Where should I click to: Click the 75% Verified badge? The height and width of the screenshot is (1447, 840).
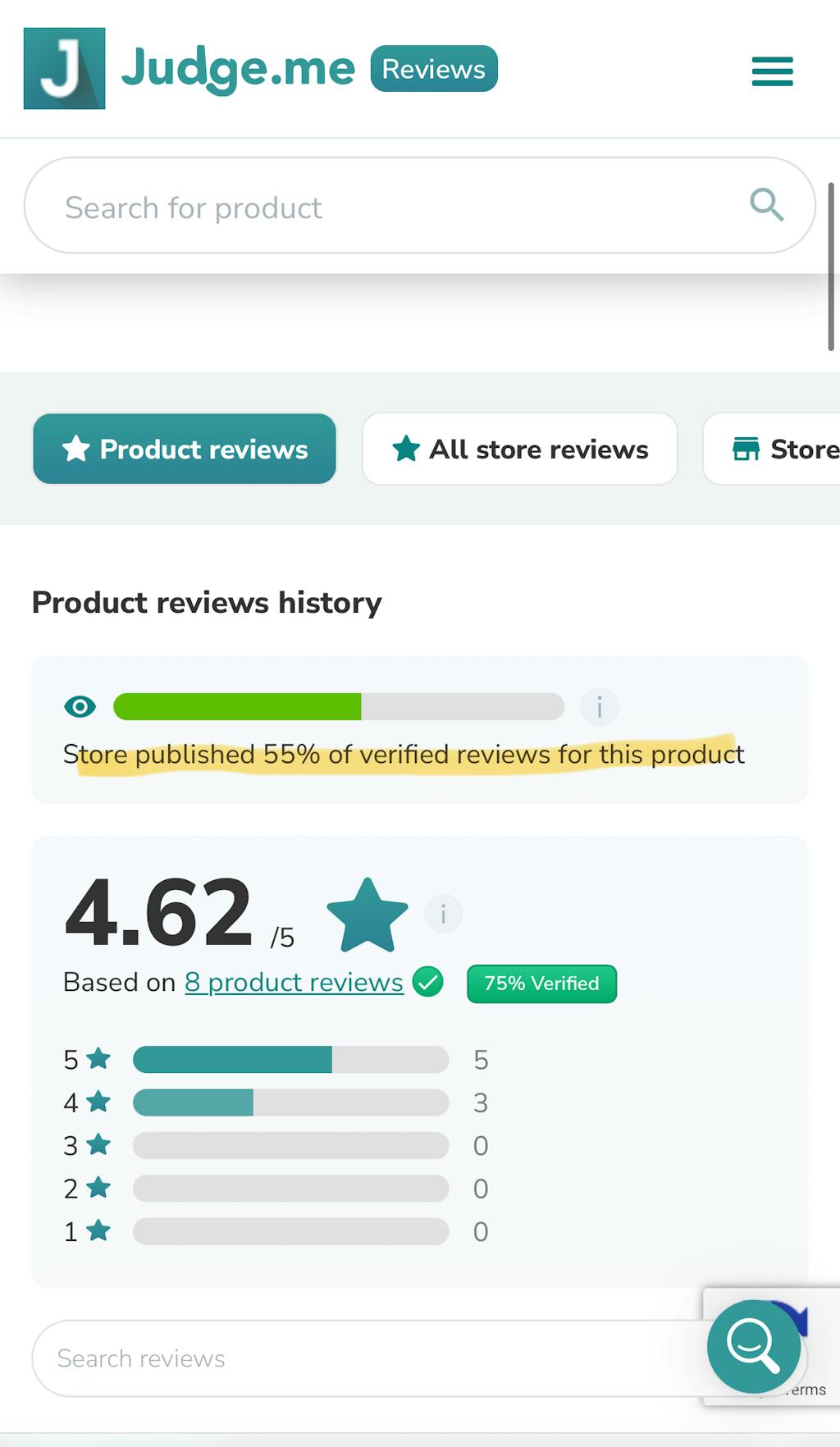click(x=541, y=984)
